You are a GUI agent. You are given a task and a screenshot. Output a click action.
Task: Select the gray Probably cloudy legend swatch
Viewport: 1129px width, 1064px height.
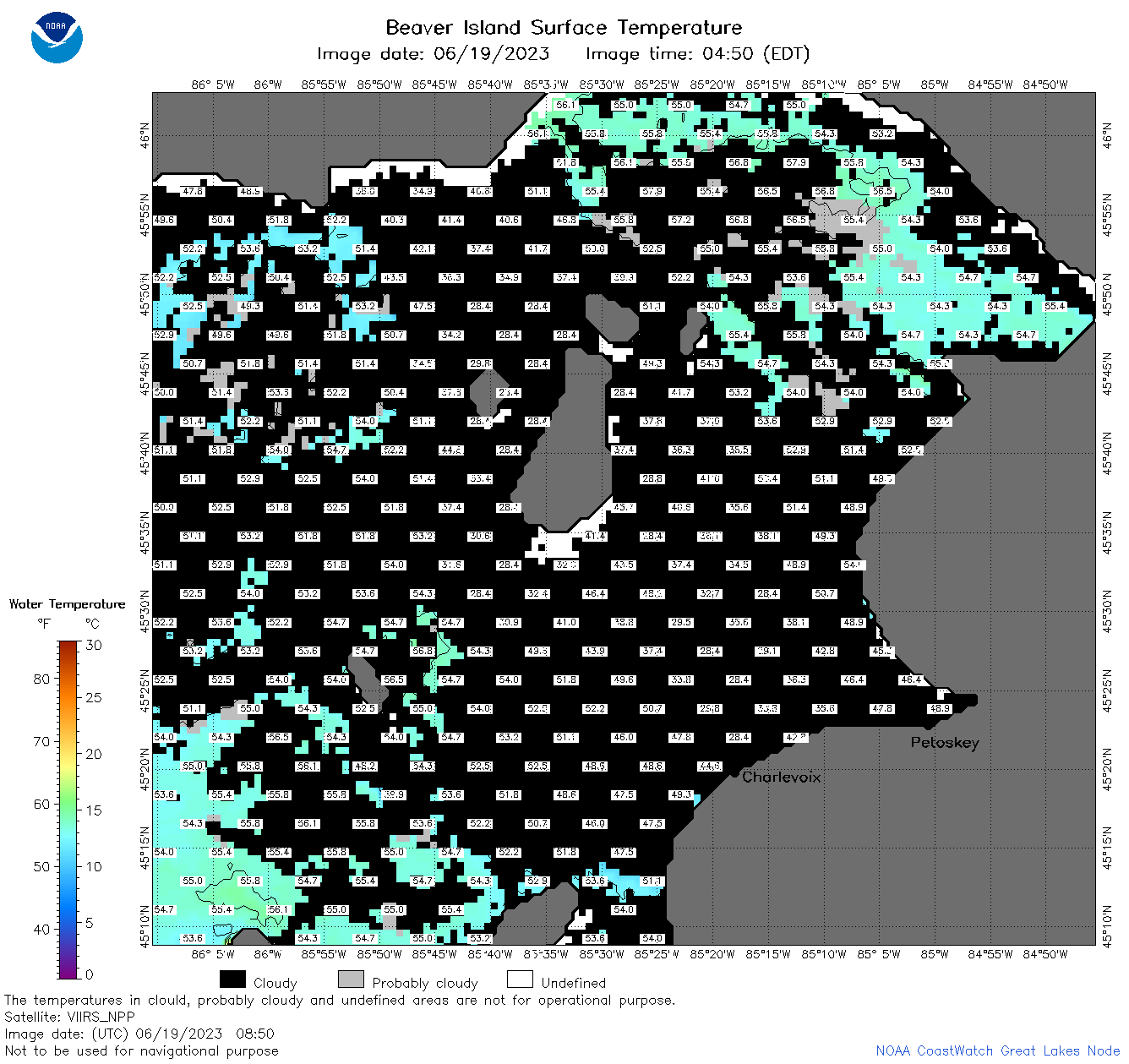point(351,979)
